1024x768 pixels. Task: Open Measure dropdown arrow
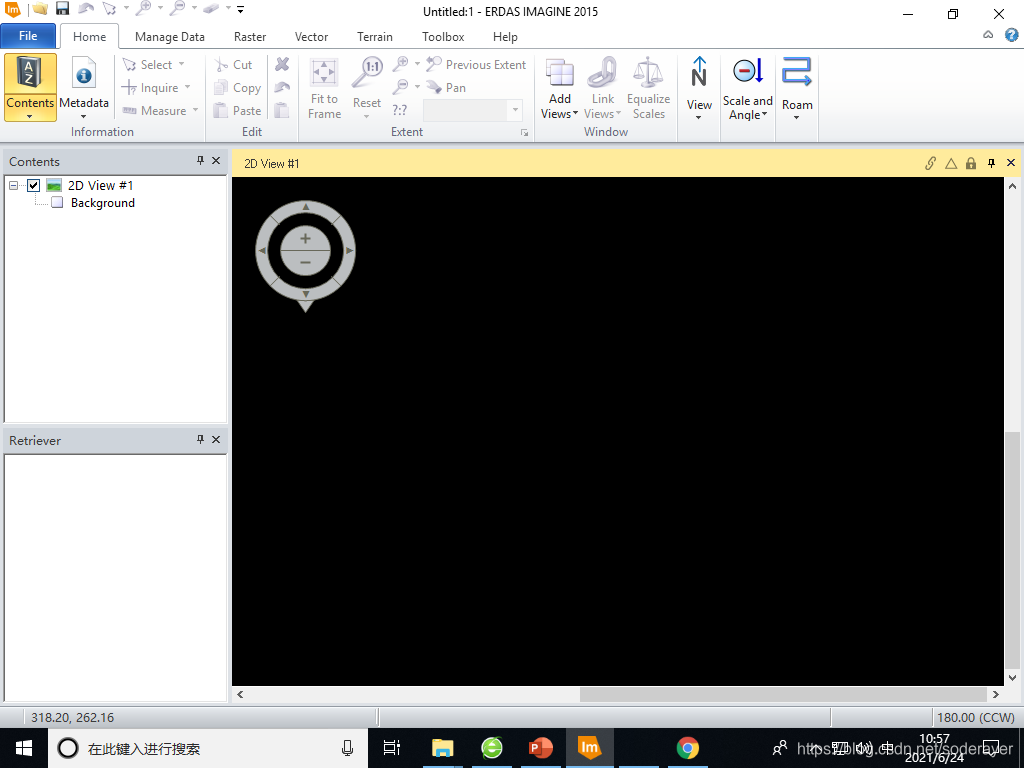pos(195,110)
